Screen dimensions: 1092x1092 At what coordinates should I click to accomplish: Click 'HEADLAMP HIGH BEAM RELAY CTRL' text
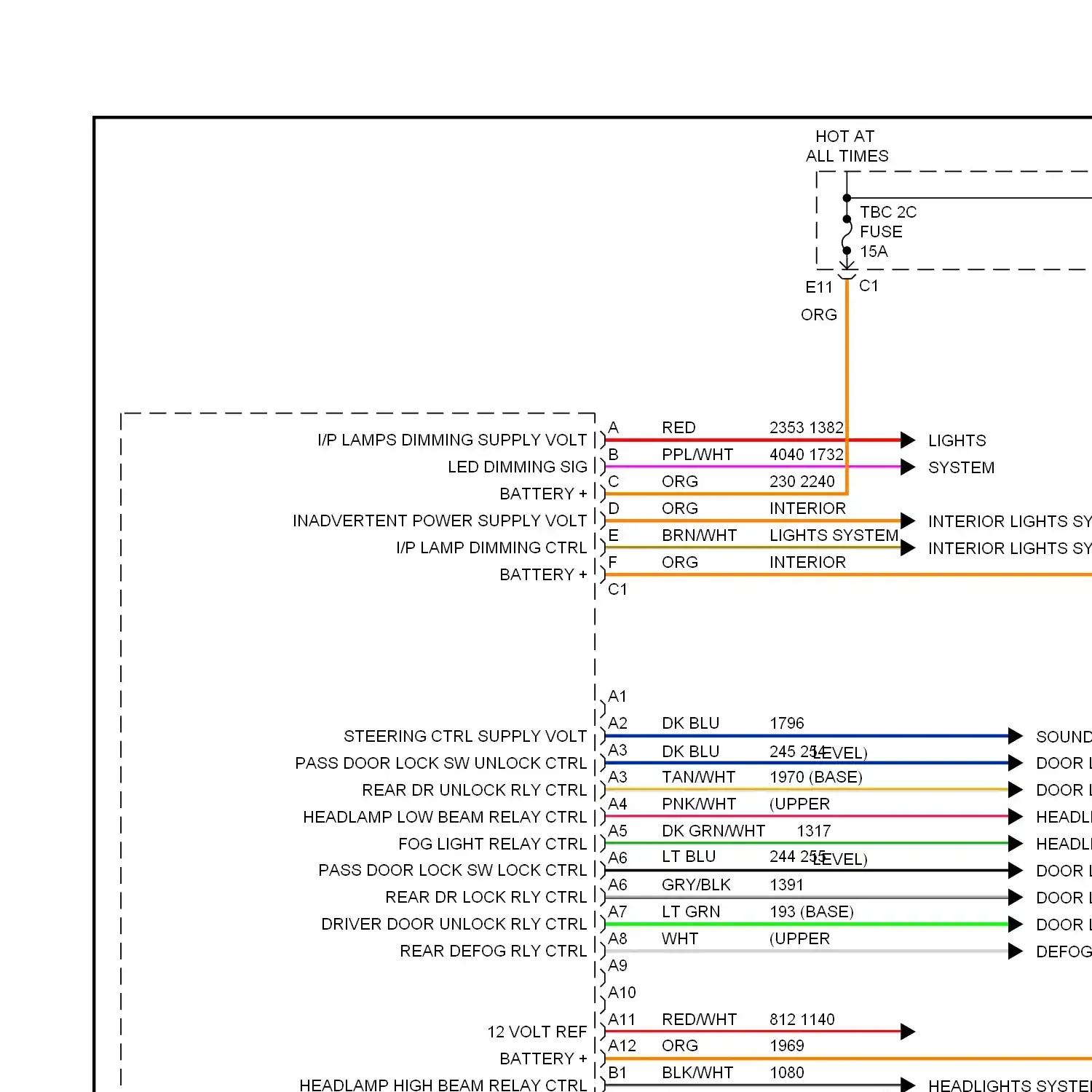(443, 1085)
